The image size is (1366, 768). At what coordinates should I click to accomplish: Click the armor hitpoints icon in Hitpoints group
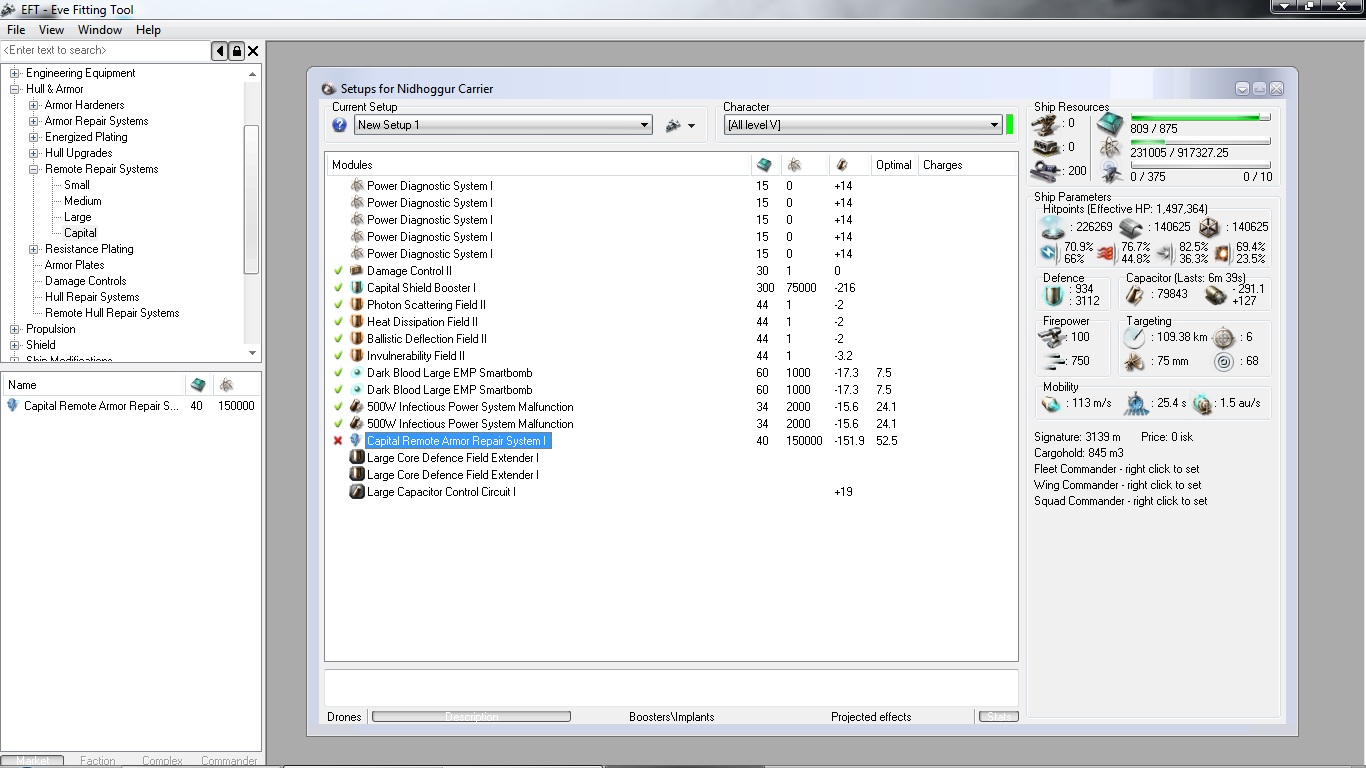click(1131, 227)
